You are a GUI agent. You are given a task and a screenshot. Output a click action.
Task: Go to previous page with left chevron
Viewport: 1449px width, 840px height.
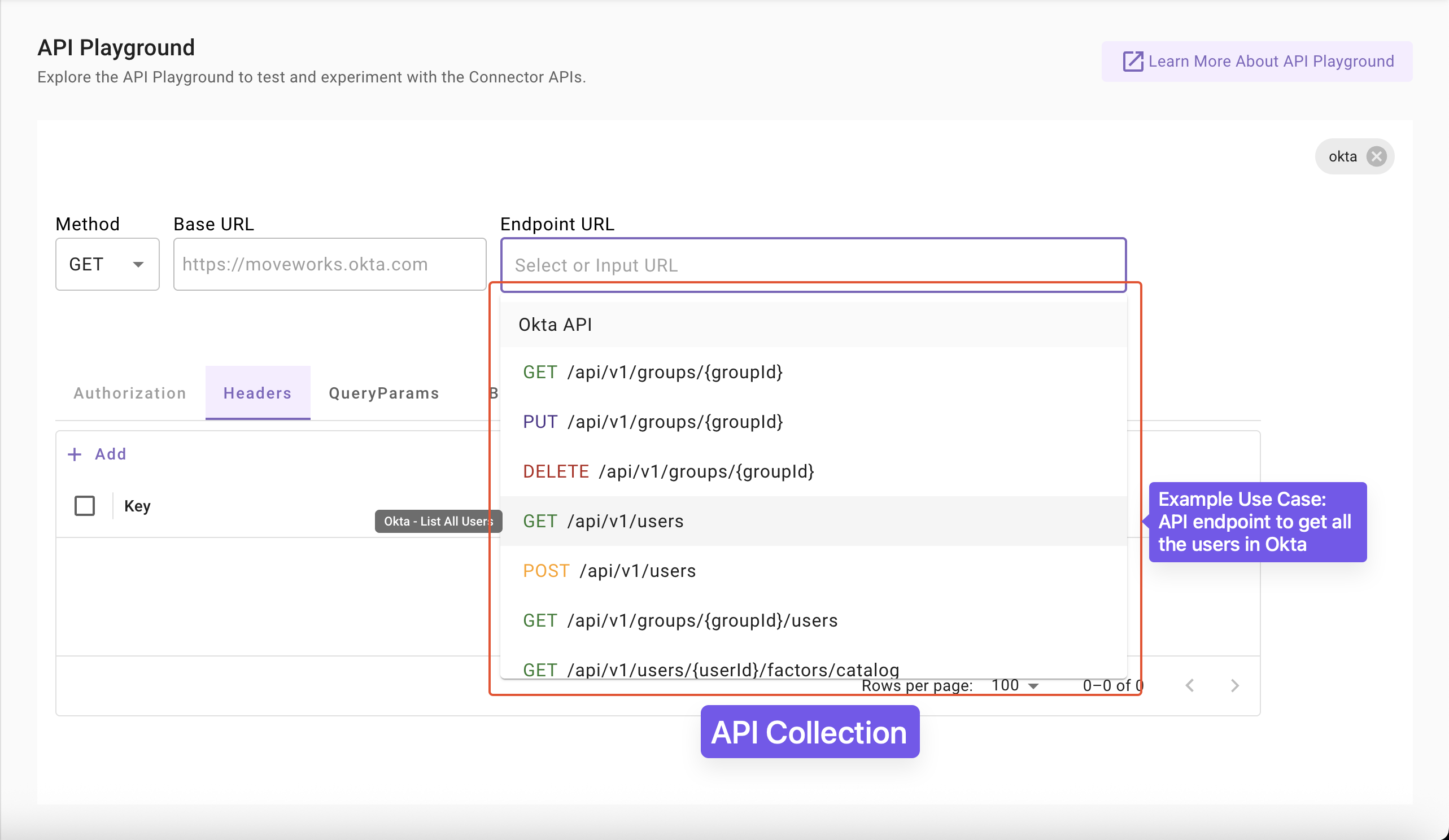[1190, 685]
